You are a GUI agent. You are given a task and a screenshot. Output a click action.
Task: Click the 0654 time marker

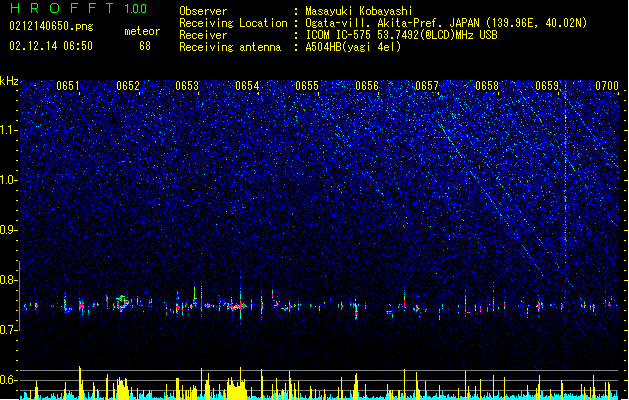click(247, 86)
